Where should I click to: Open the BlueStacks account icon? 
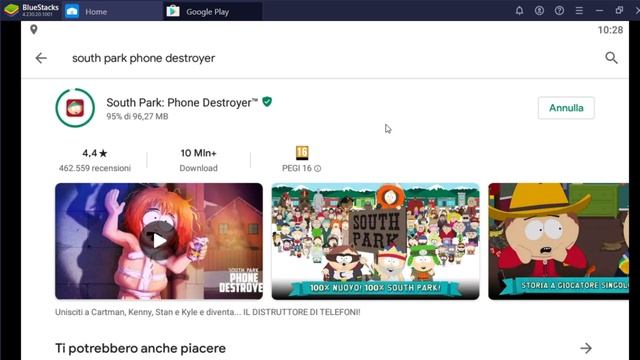pyautogui.click(x=539, y=11)
